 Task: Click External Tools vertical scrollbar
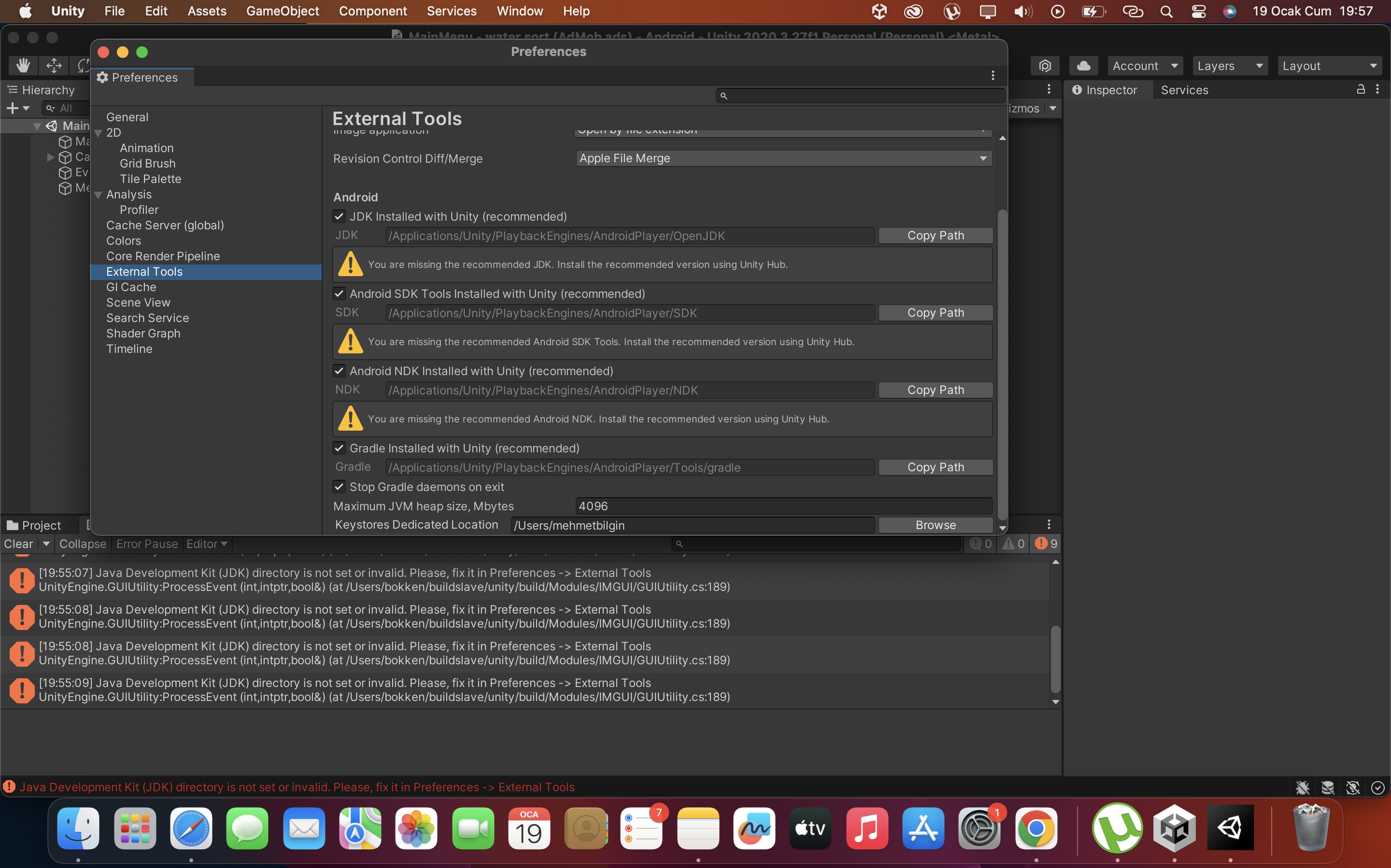[1002, 364]
